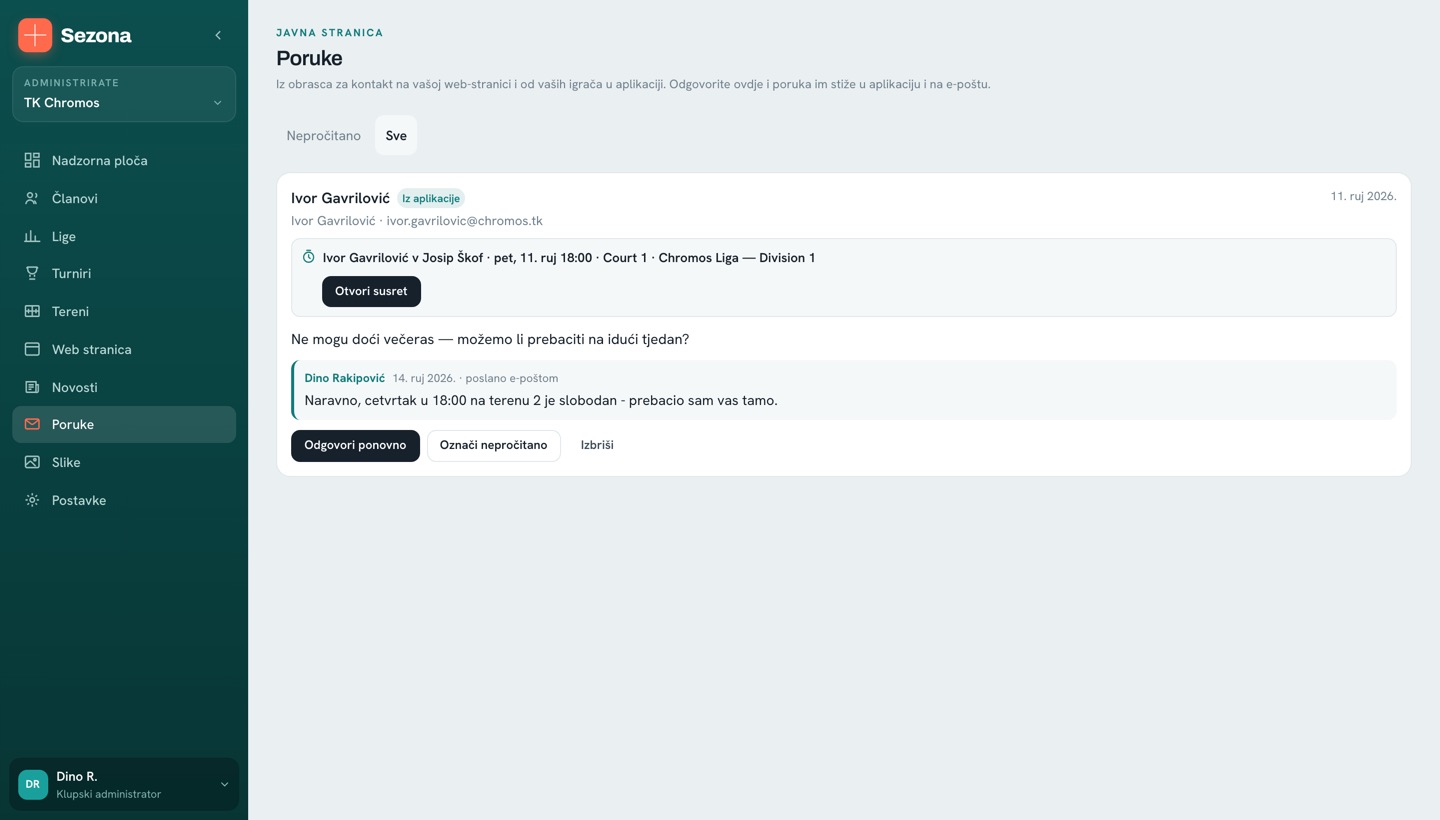Click the message date 11. ruj 2026.

coord(1363,196)
